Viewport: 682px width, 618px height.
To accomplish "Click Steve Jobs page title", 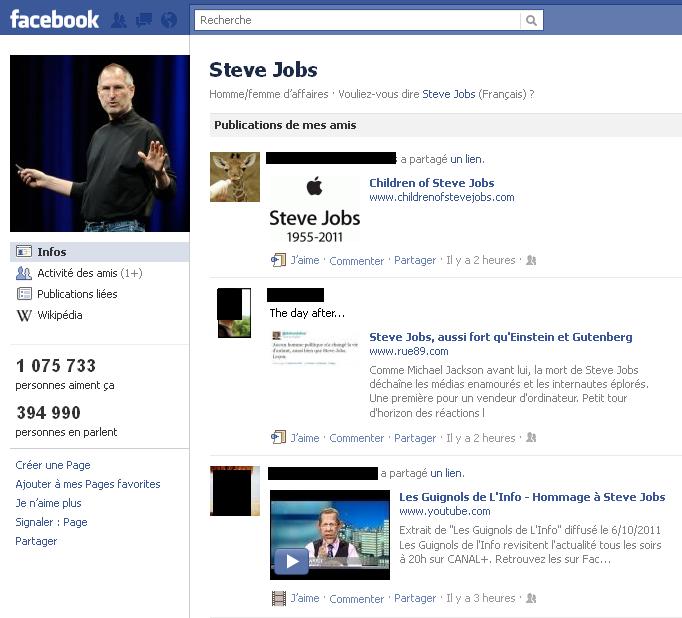I will click(263, 70).
